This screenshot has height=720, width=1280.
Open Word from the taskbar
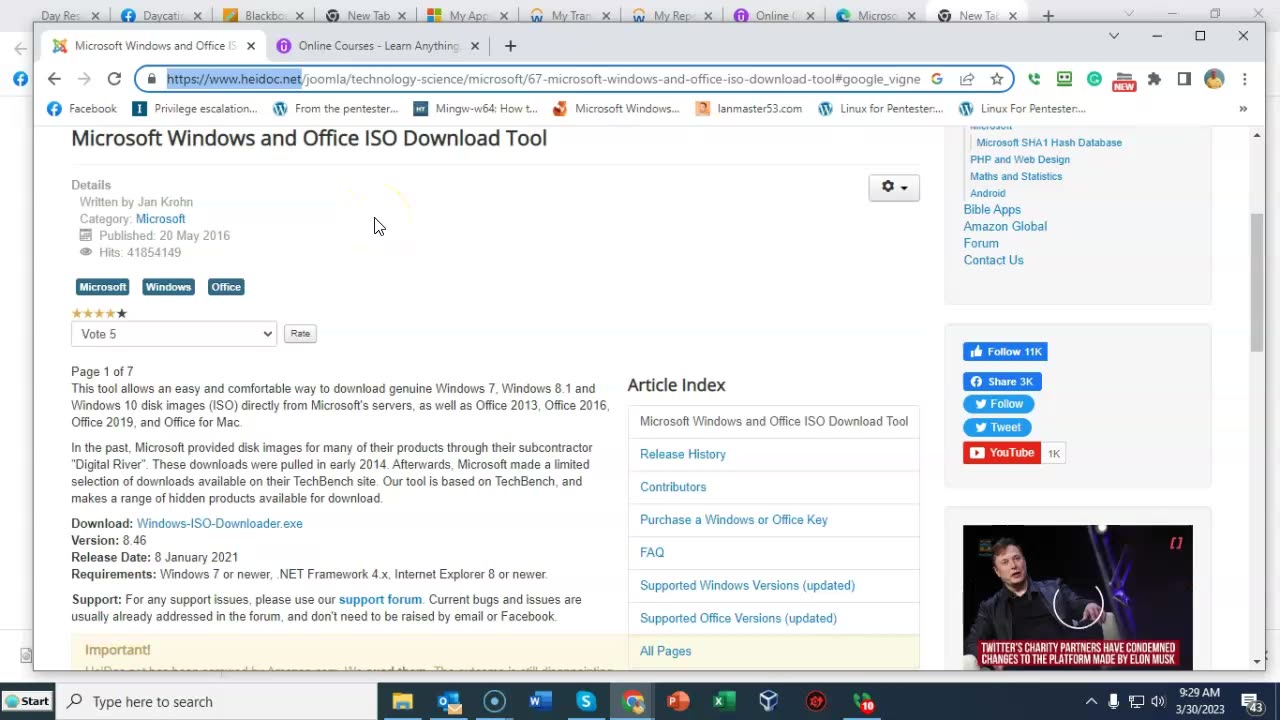click(x=540, y=701)
